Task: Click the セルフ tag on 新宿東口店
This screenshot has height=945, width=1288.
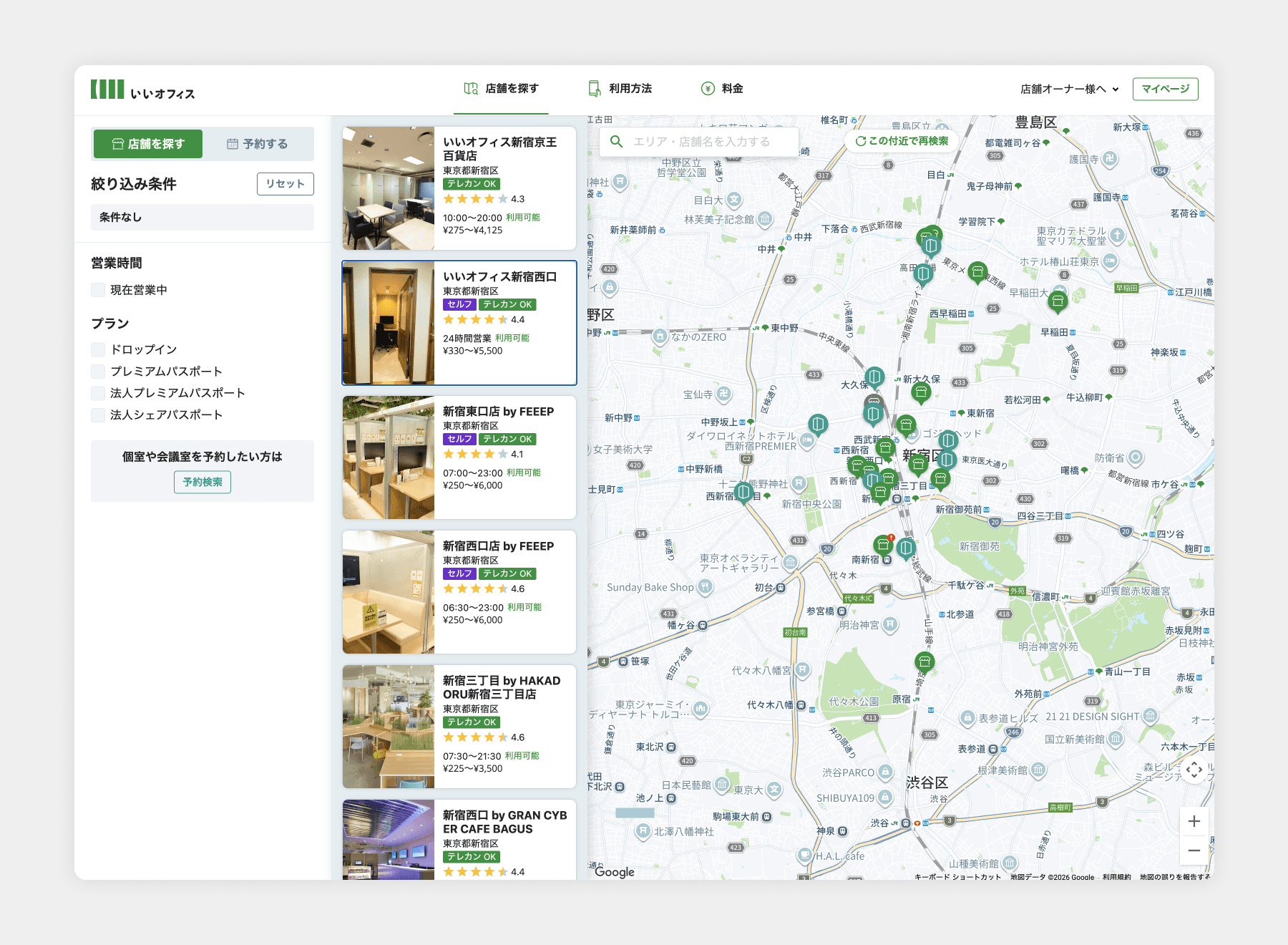Action: pos(459,439)
